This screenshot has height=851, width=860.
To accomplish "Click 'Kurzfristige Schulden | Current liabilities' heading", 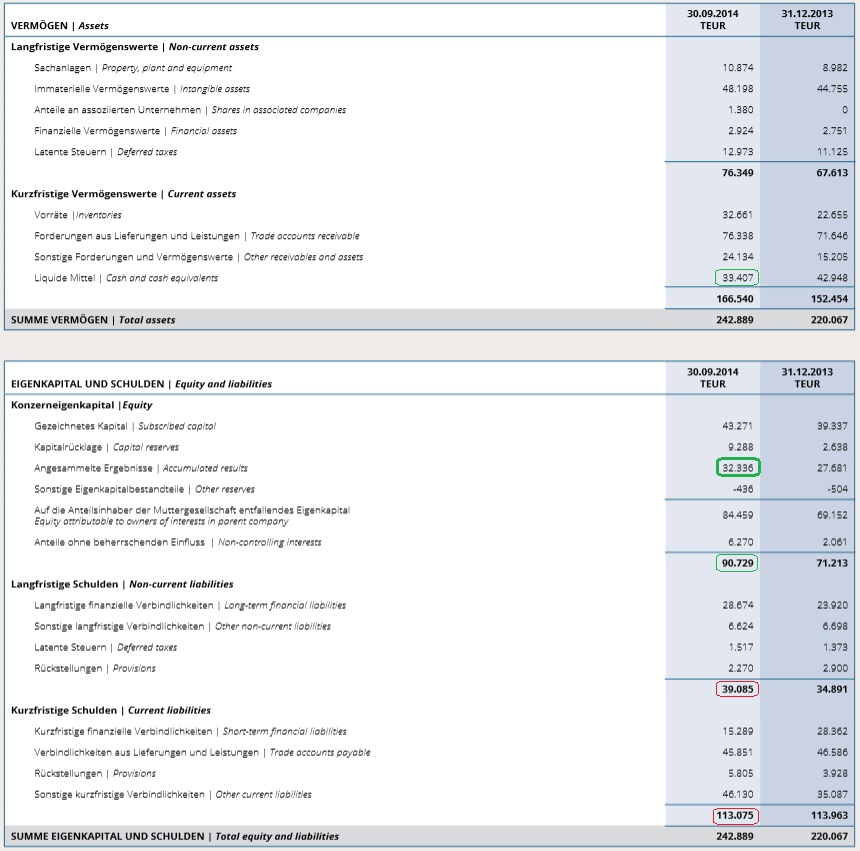I will [x=111, y=711].
